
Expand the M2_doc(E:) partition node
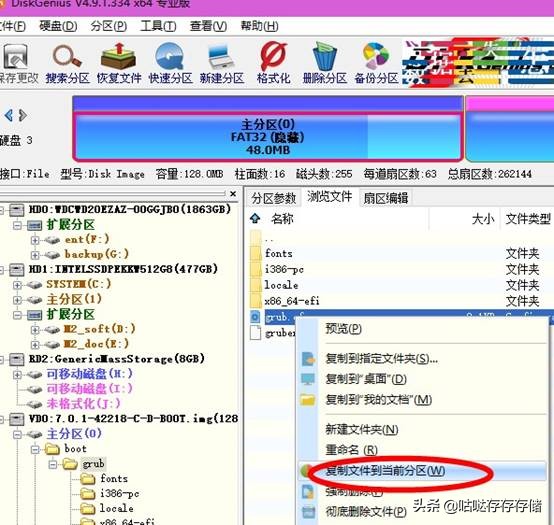[x=35, y=344]
